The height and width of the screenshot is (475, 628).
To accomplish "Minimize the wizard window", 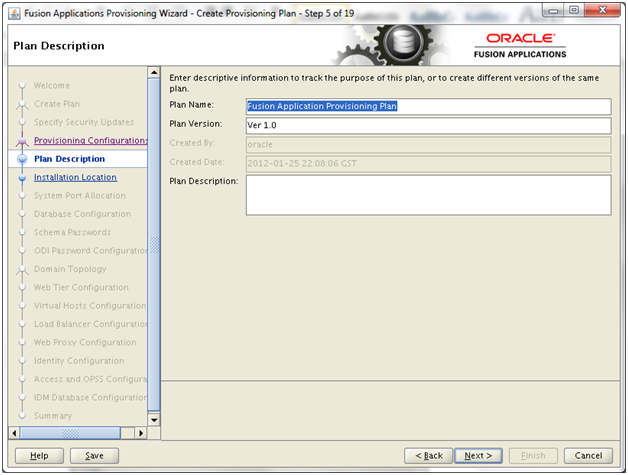I will 554,10.
